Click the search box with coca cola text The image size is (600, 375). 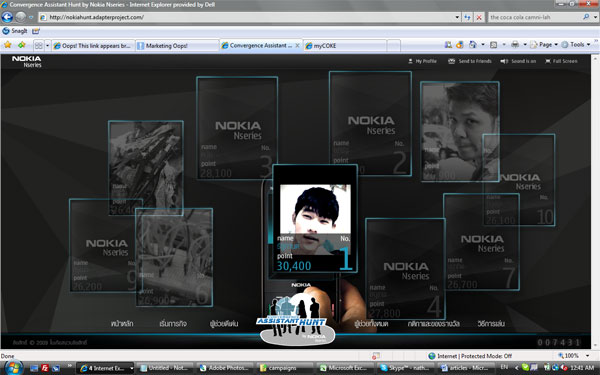click(x=534, y=17)
